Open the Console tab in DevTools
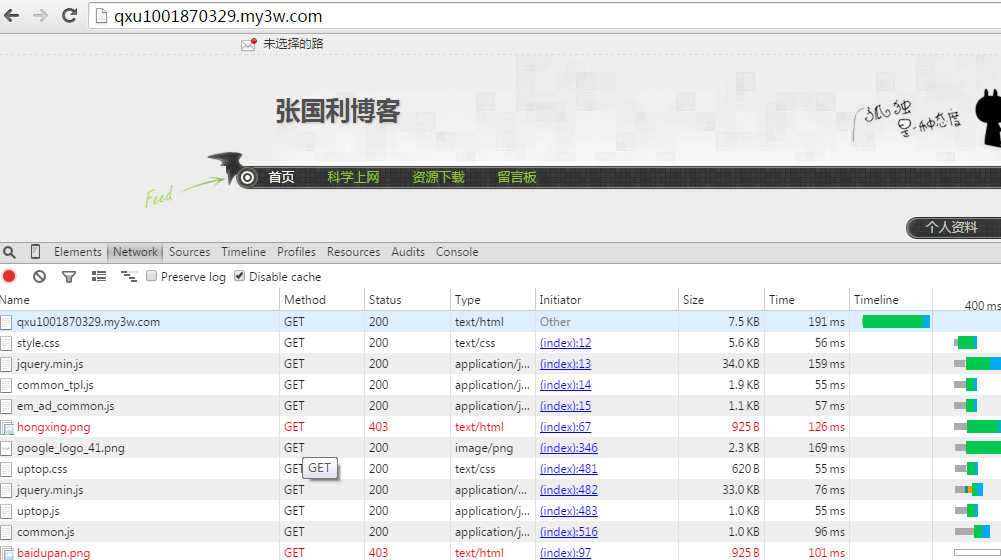This screenshot has width=1001, height=560. click(457, 252)
